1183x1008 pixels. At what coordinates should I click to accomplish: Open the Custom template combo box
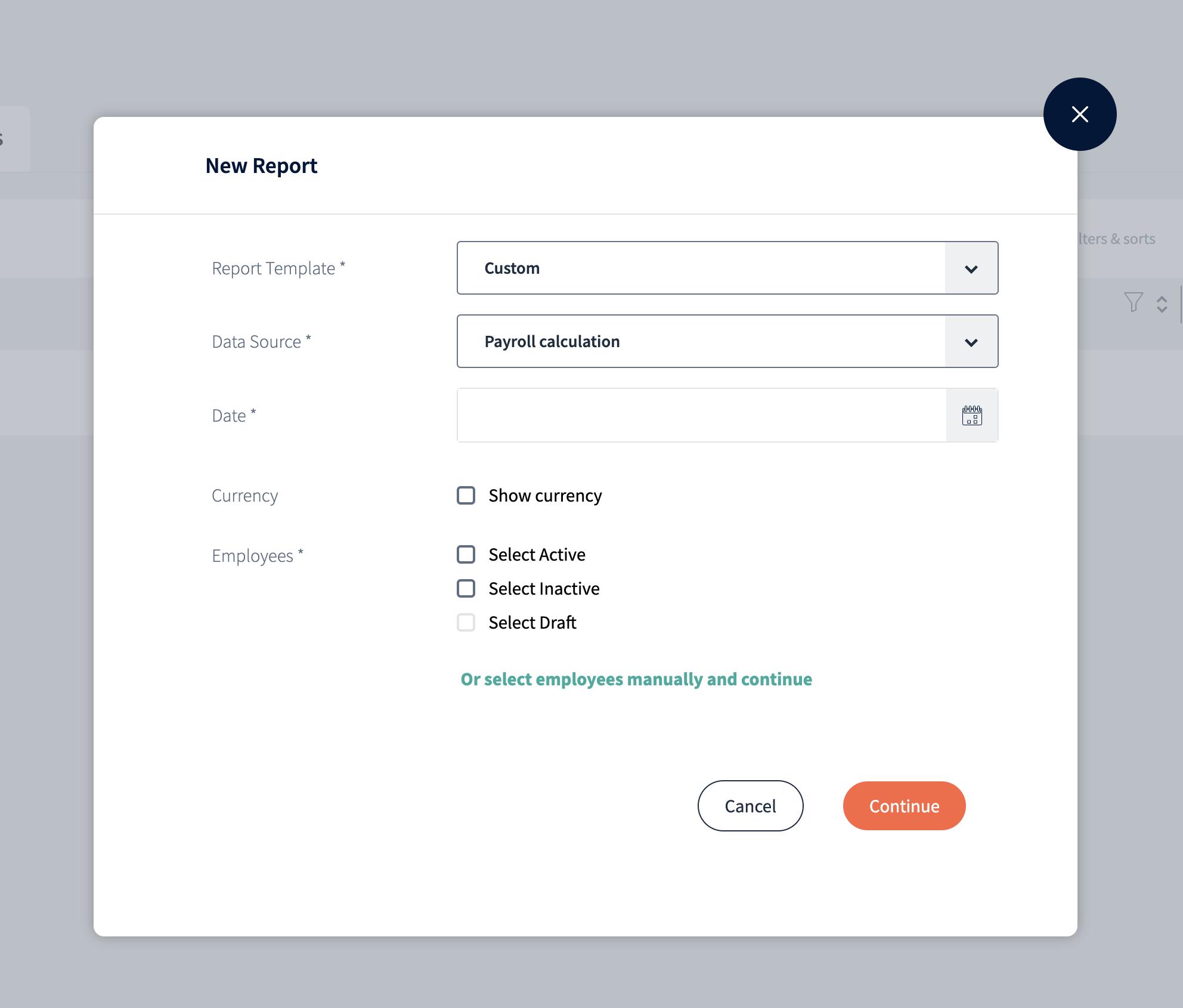tap(701, 268)
